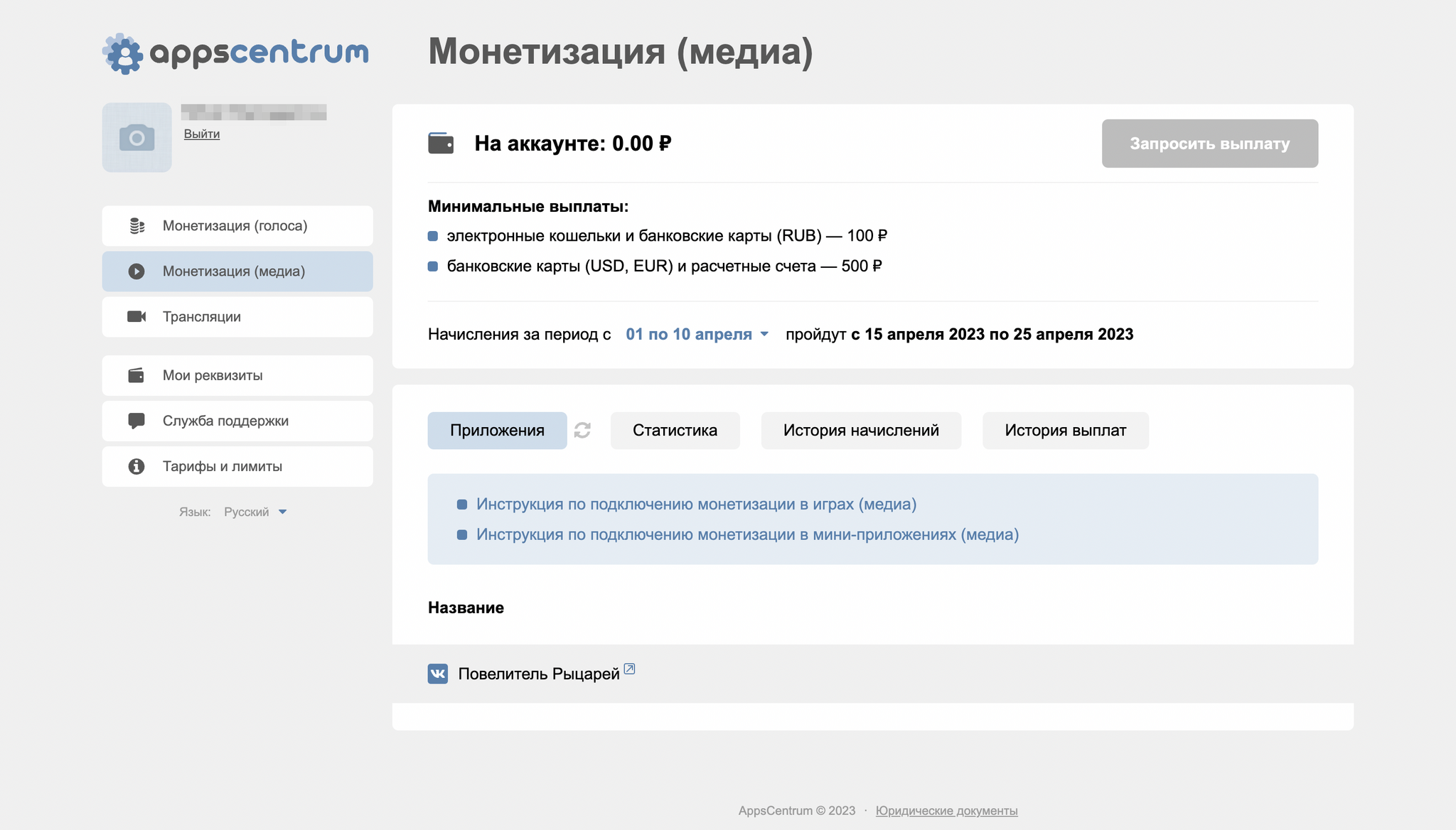Click the video camera icon for Трансляции
This screenshot has height=830, width=1456.
[136, 316]
